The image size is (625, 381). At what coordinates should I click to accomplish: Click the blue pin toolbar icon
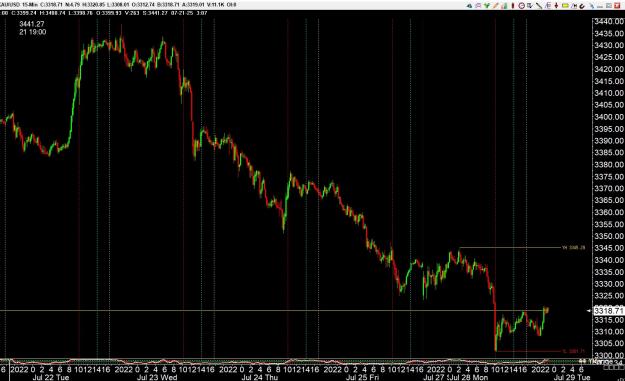[592, 6]
